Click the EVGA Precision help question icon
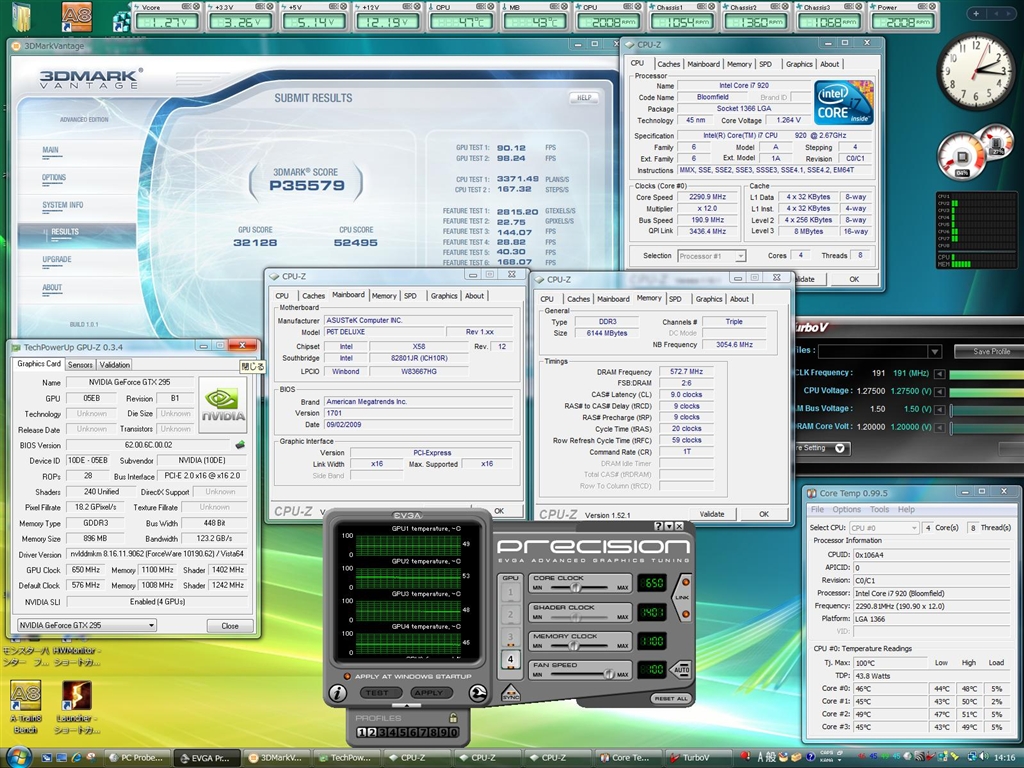 point(659,526)
